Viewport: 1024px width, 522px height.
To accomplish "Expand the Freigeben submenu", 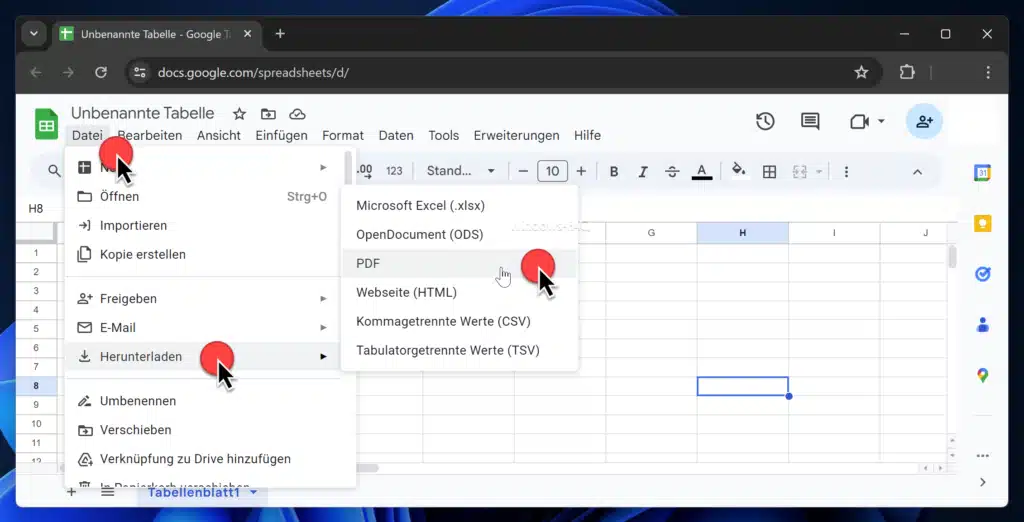I will [203, 299].
